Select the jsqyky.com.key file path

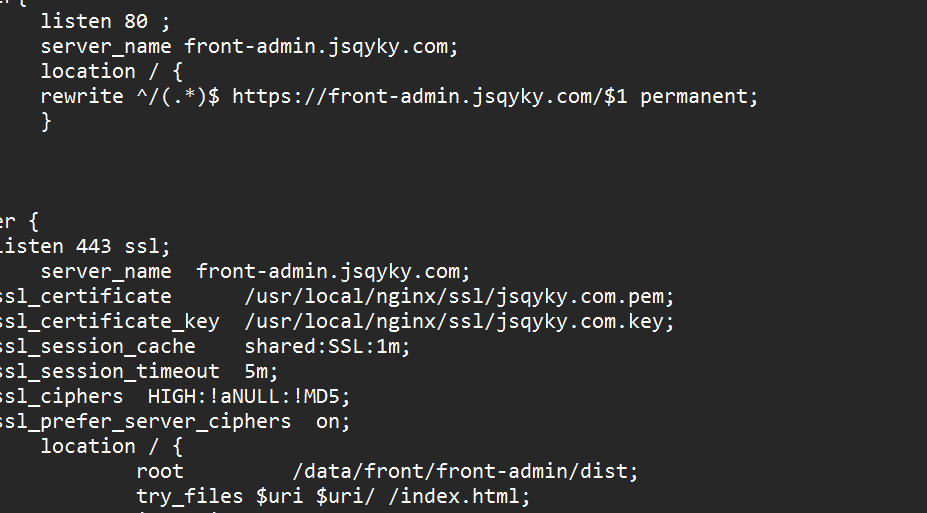(x=459, y=321)
